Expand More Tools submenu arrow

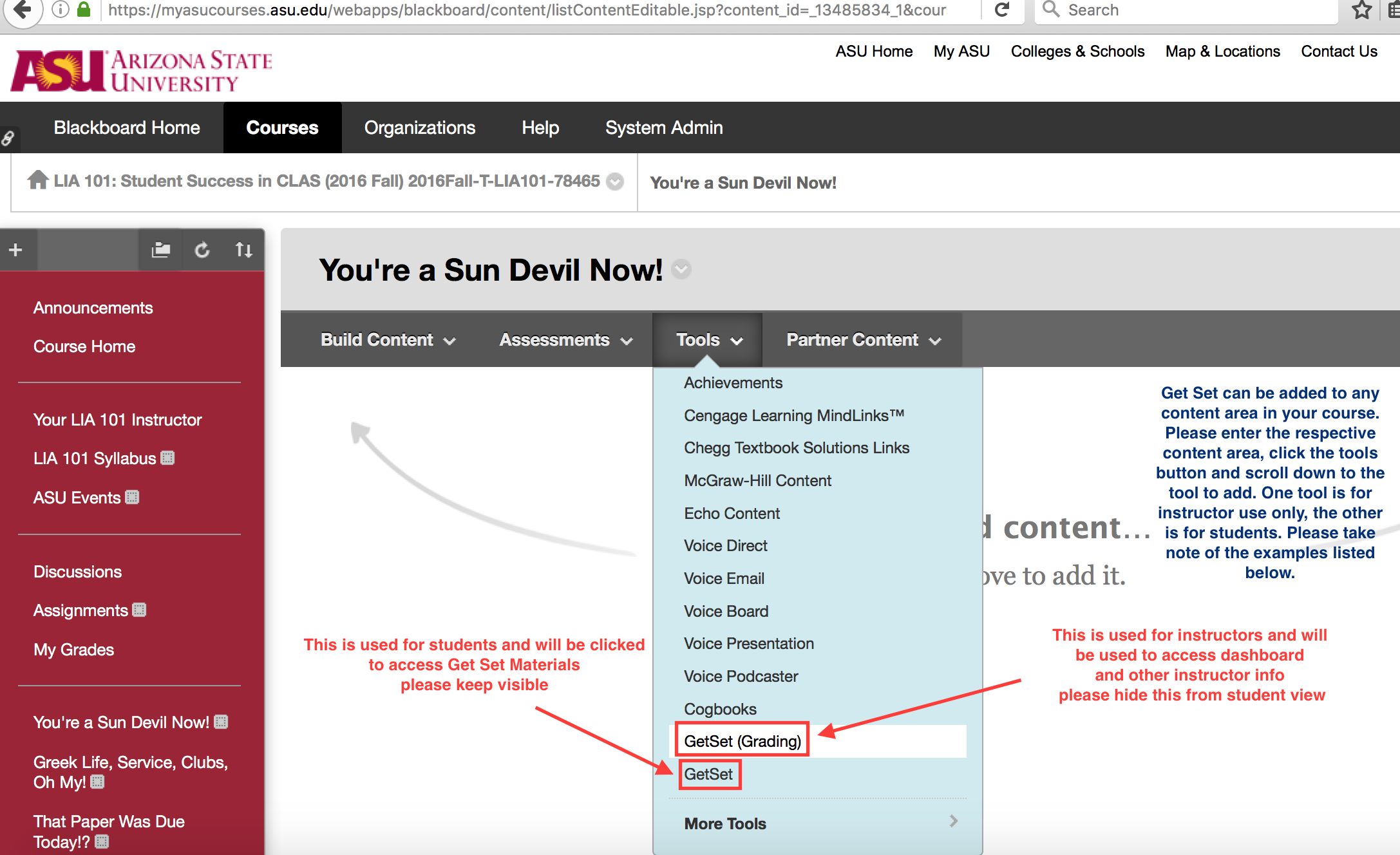tap(954, 821)
